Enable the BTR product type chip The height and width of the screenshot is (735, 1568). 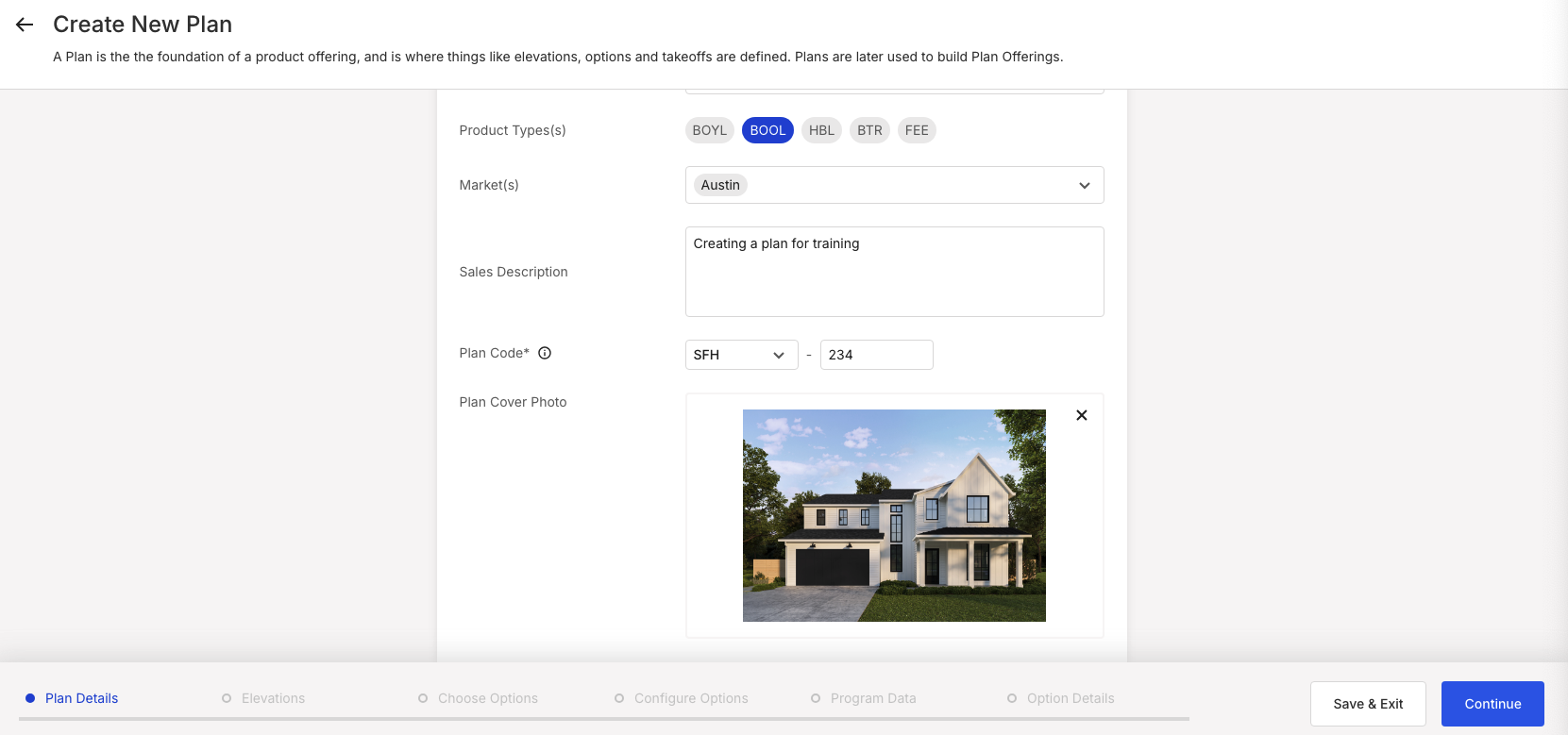869,130
